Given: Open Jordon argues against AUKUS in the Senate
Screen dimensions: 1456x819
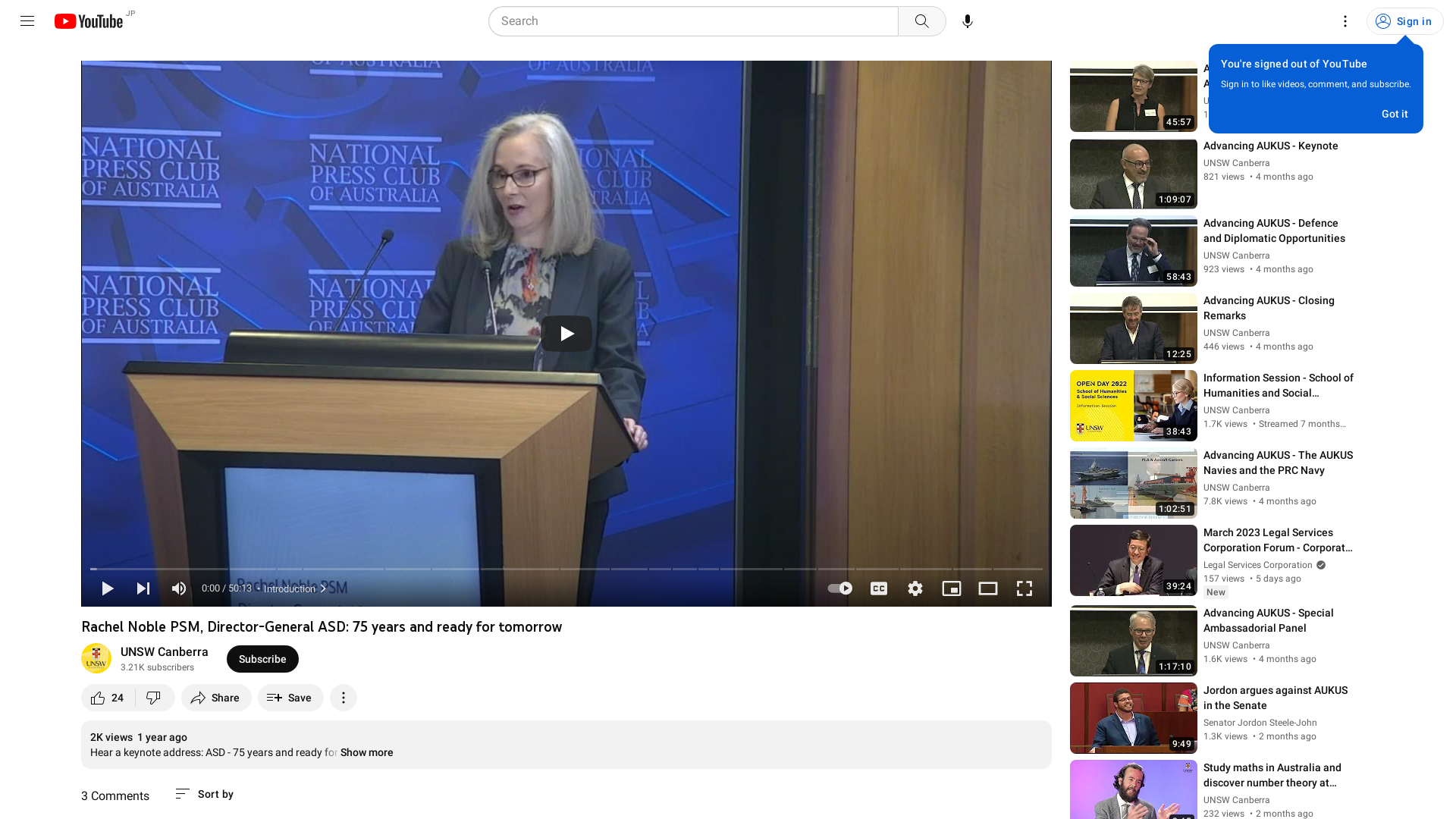Looking at the screenshot, I should (1275, 698).
